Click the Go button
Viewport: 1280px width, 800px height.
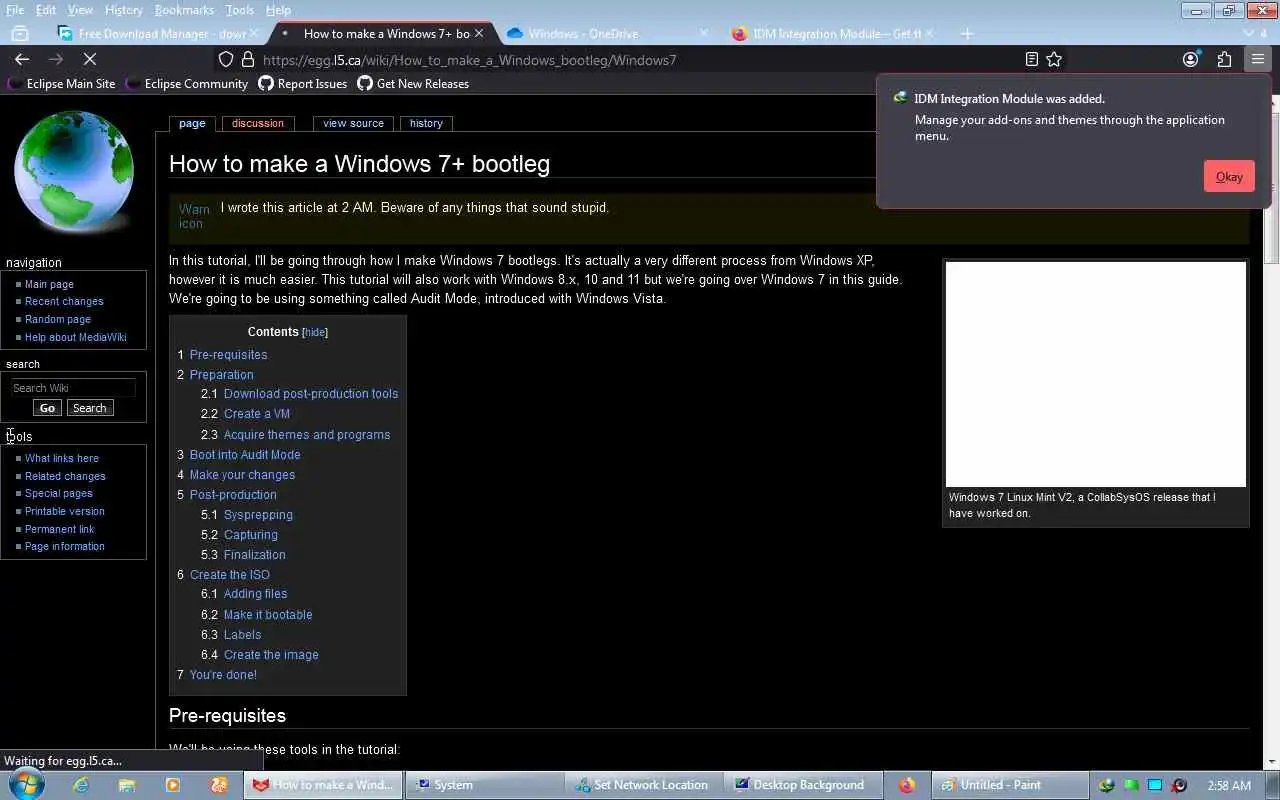tap(47, 408)
